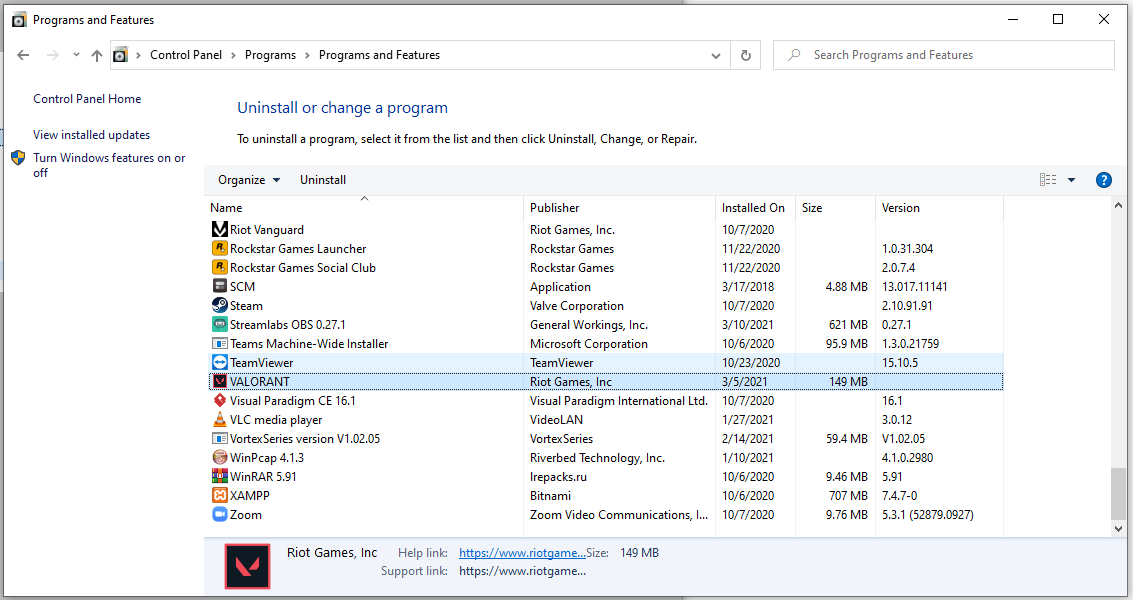The image size is (1133, 600).
Task: Click the vertical scrollbar of program list
Action: [x=1118, y=490]
